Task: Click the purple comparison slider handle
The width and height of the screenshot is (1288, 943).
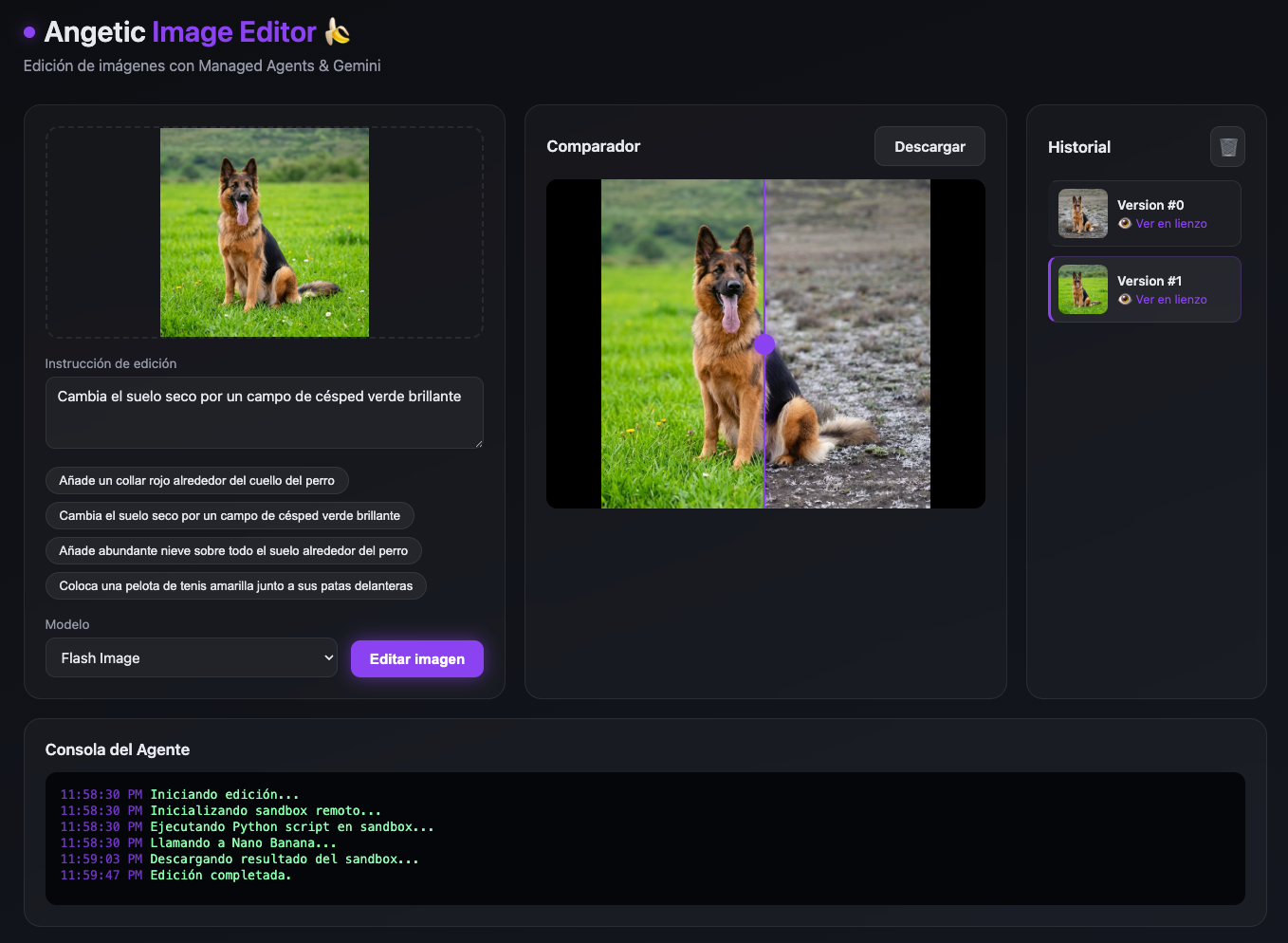Action: click(x=764, y=344)
